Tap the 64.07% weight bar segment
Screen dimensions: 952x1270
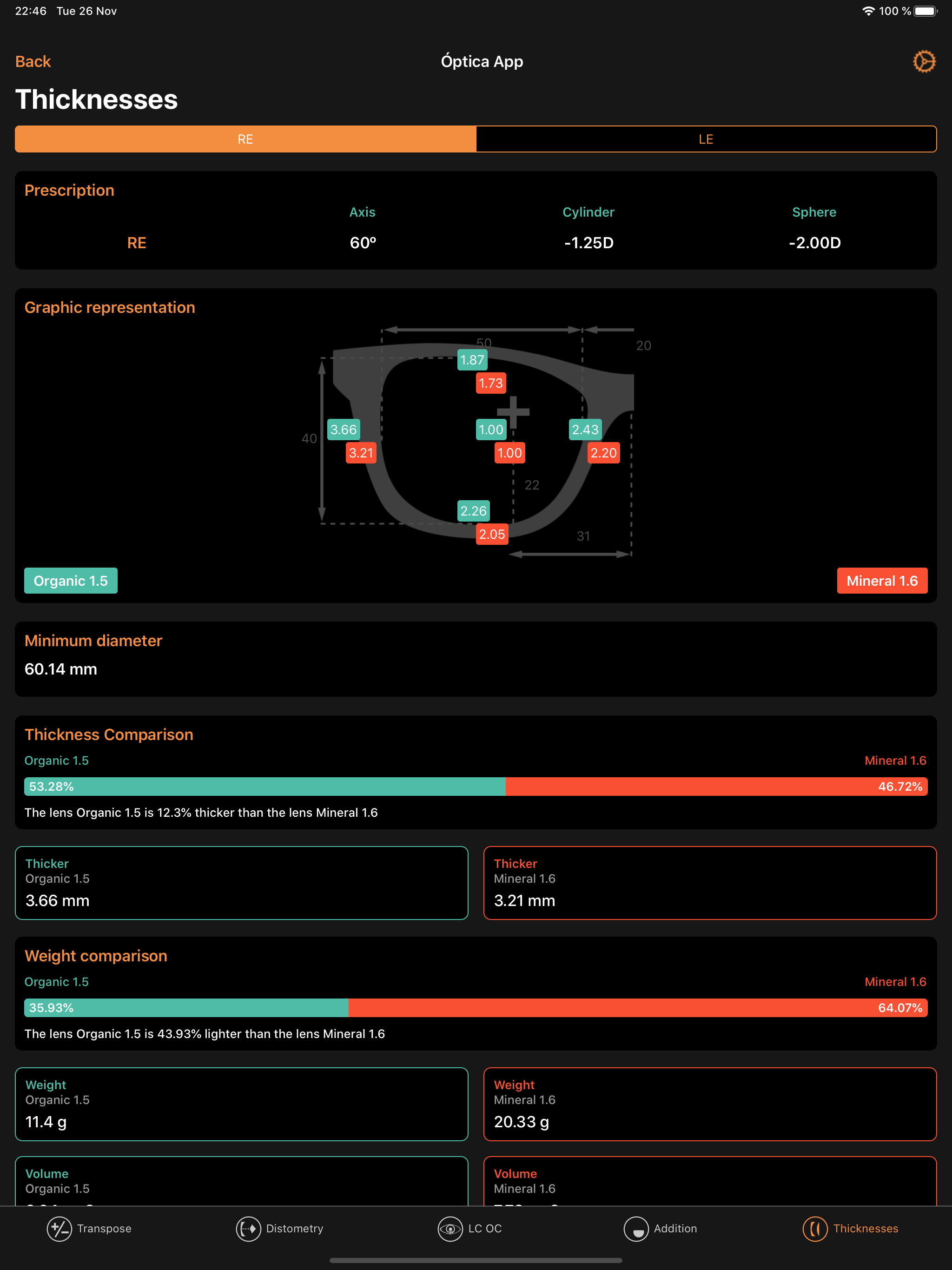tap(638, 1008)
